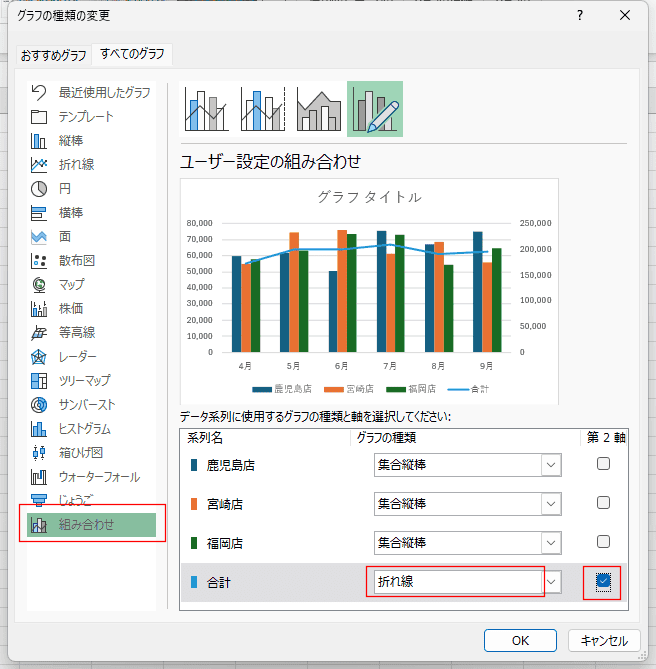Enable secondary axis for 宮崎店
This screenshot has width=656, height=669.
point(603,503)
